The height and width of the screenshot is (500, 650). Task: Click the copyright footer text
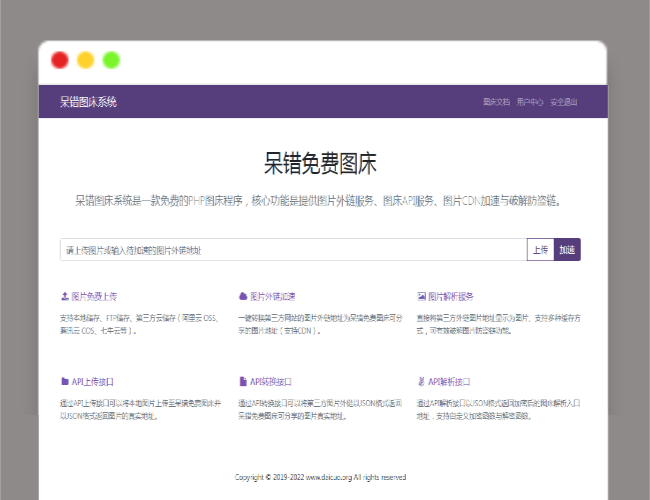[x=320, y=477]
